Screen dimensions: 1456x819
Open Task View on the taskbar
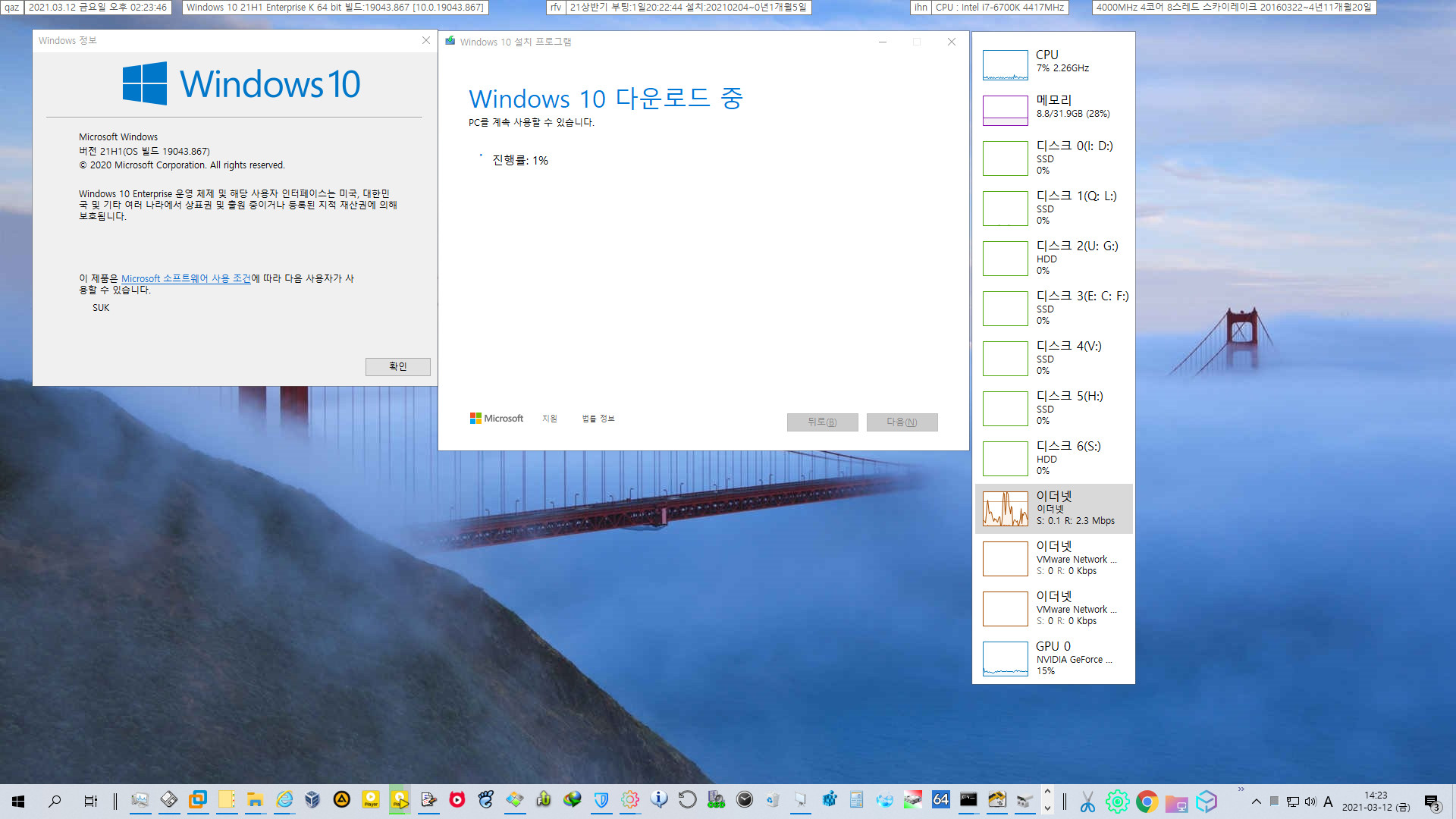(90, 801)
